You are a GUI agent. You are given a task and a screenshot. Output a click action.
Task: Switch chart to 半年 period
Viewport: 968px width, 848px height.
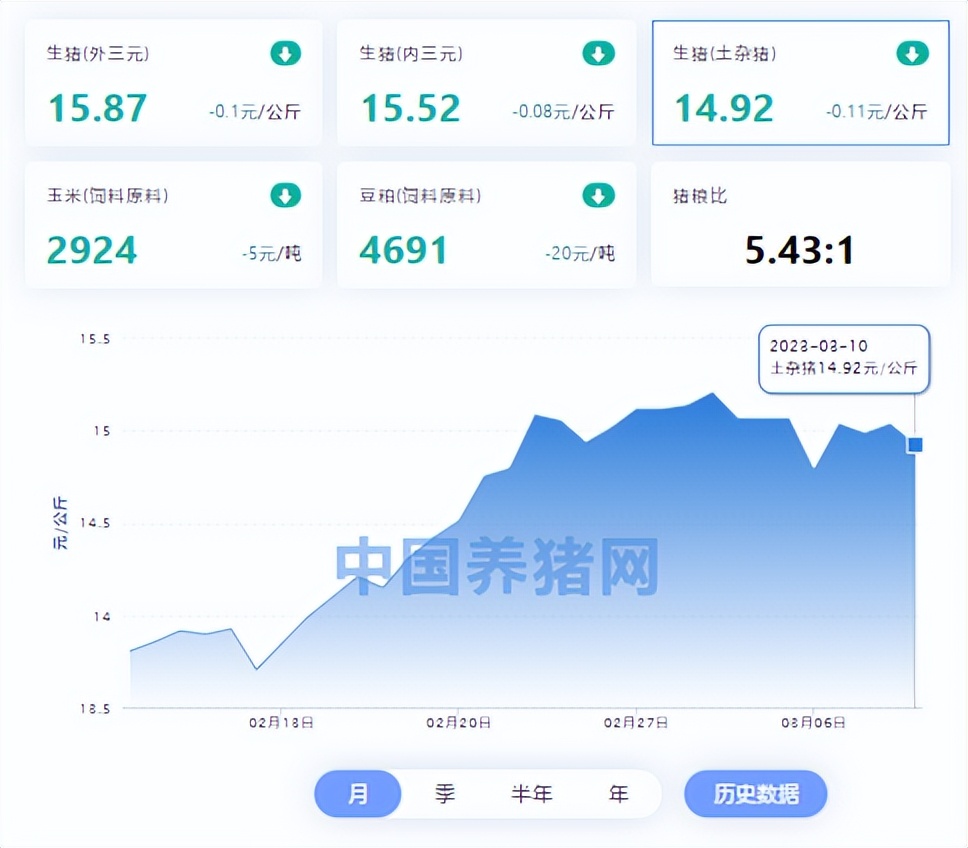[532, 794]
